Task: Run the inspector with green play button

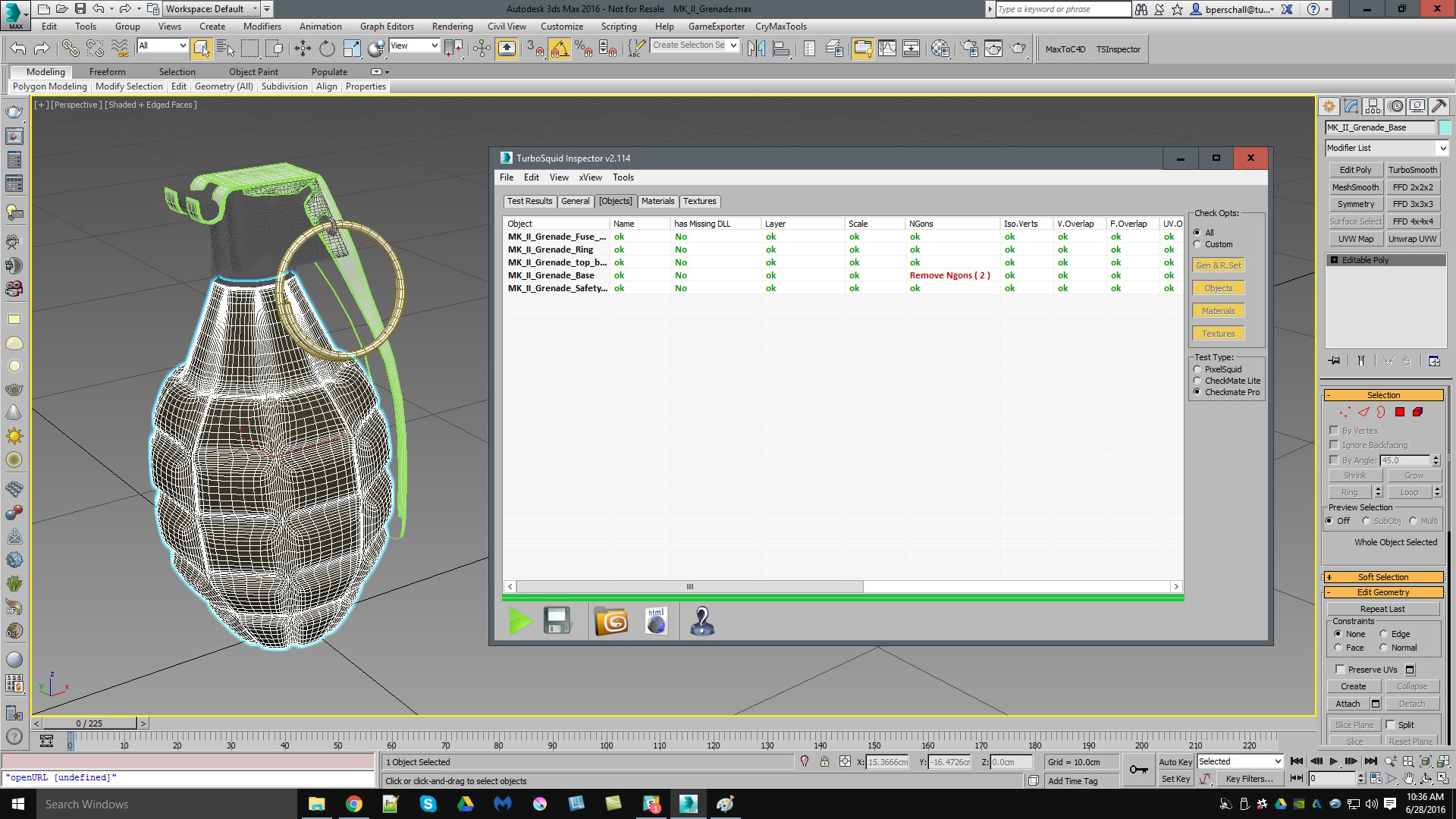Action: tap(521, 621)
